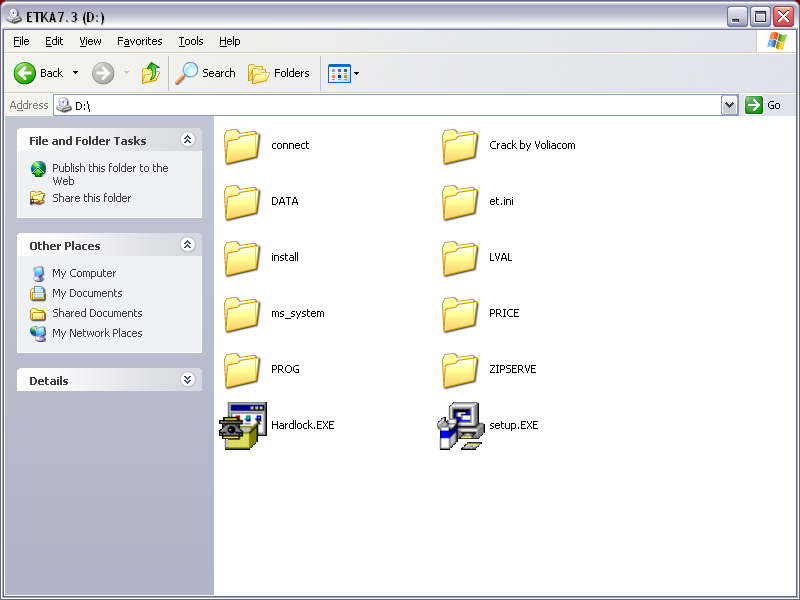Collapse the Other Places panel
Screen dimensions: 800x600
187,245
